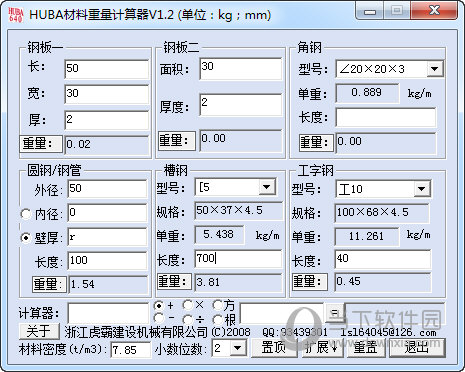Click the 宽 field in 钢板一
The image size is (465, 372).
tap(107, 94)
